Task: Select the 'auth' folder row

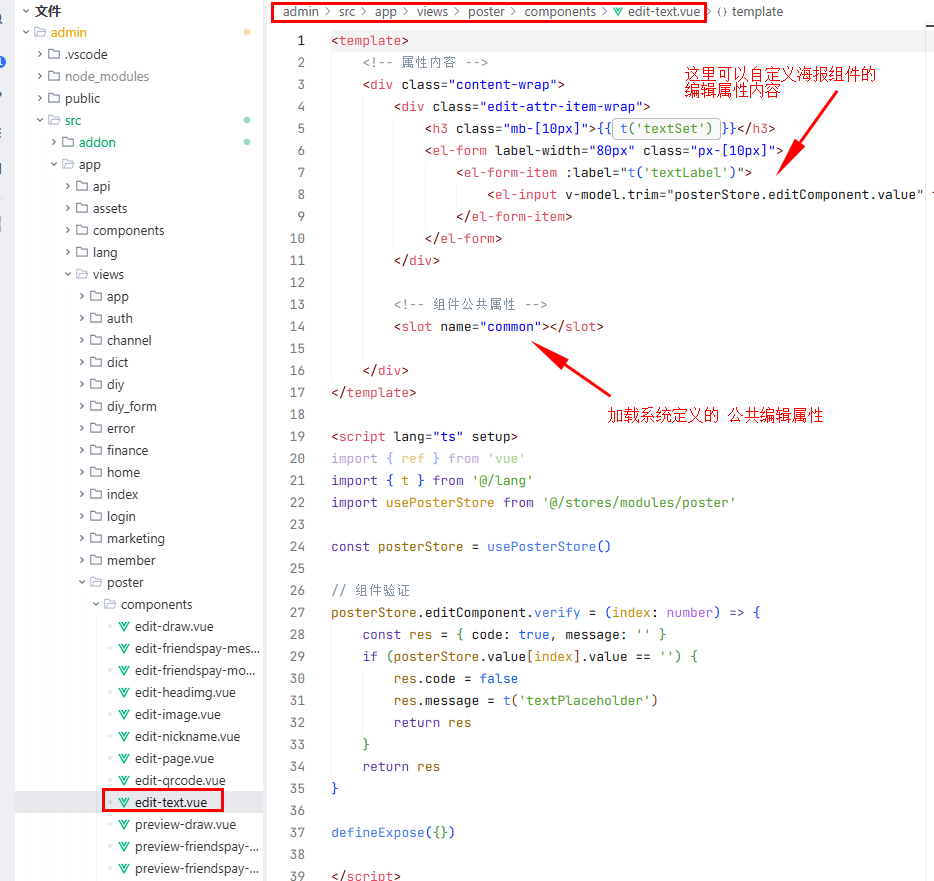Action: [139, 319]
